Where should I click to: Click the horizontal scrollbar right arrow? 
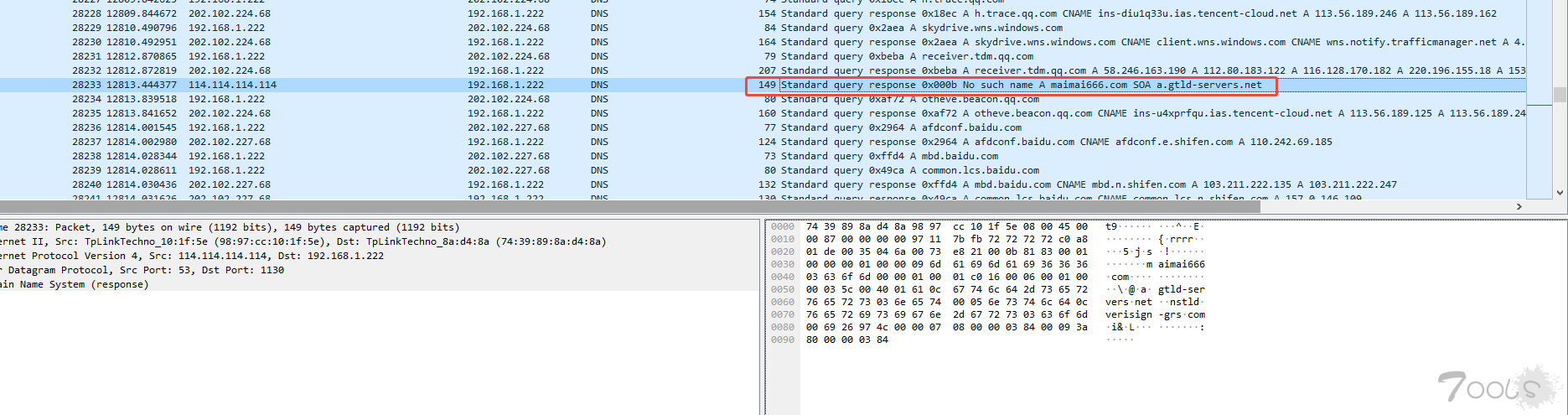click(1519, 206)
